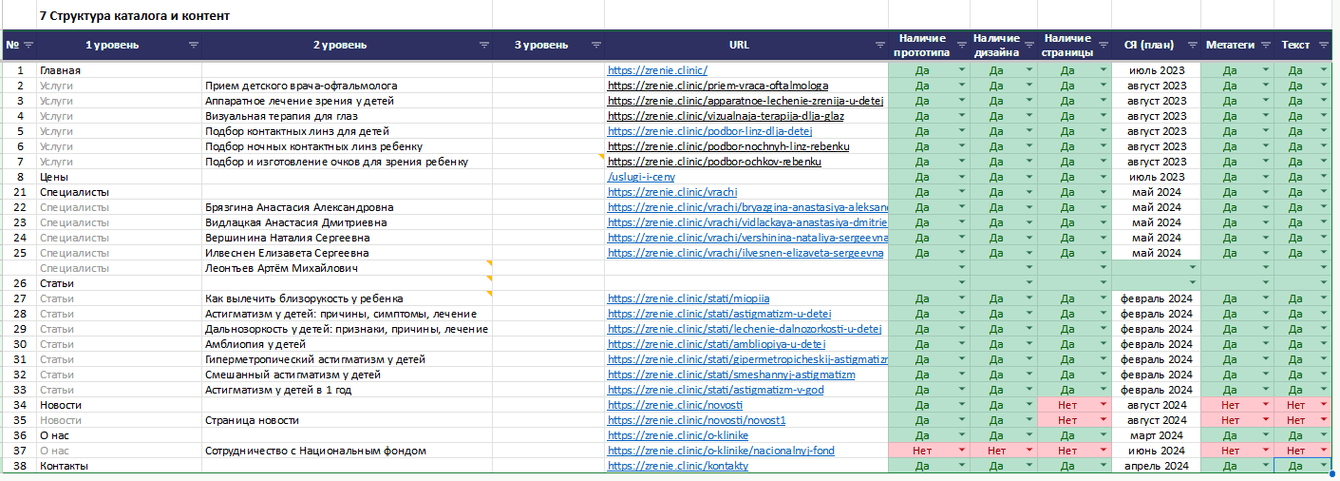Expand the Нет dropdown under Наличие дизайна for row 37

[x=1031, y=451]
